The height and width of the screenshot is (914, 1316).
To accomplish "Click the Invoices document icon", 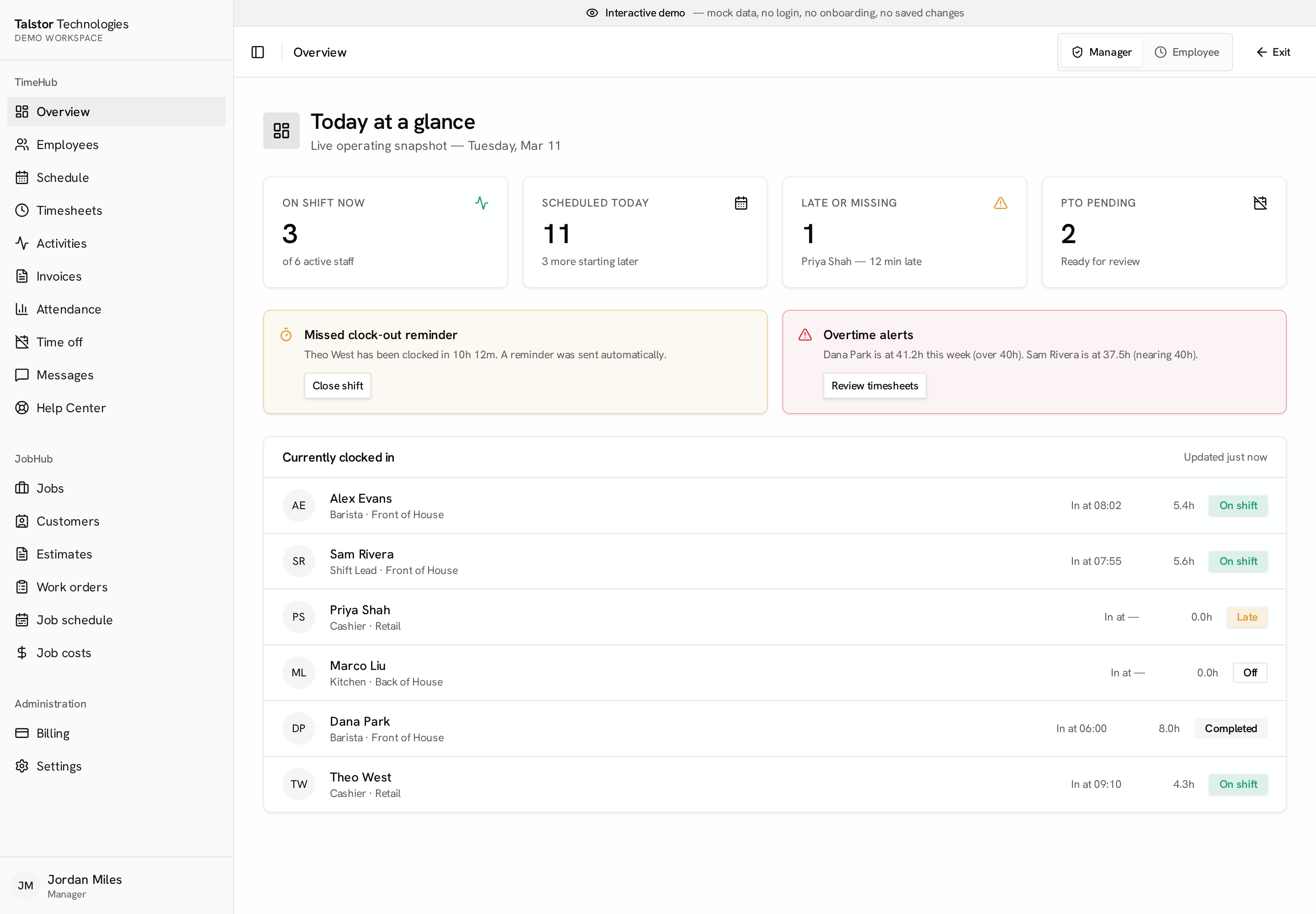I will (22, 276).
